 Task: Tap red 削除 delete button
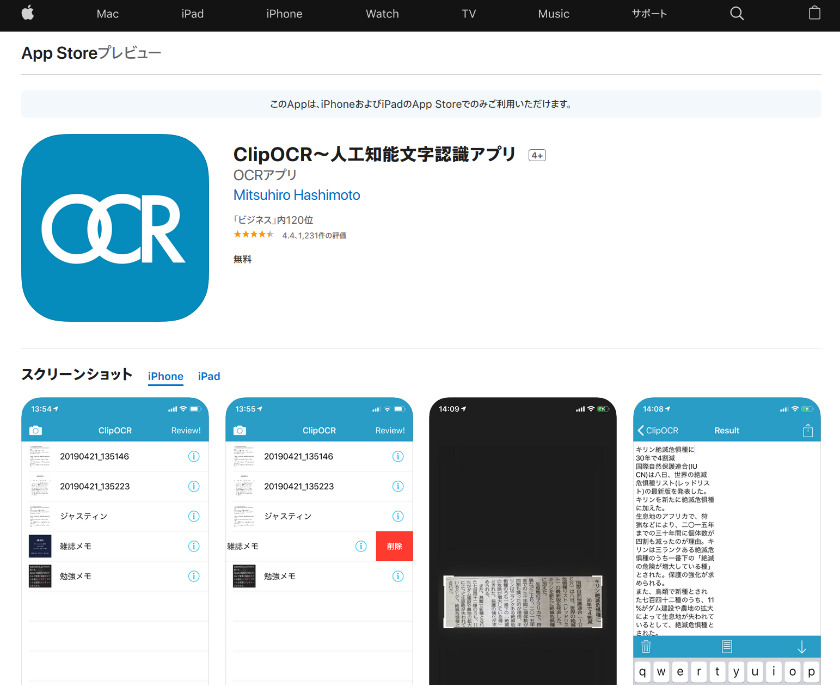coord(394,546)
